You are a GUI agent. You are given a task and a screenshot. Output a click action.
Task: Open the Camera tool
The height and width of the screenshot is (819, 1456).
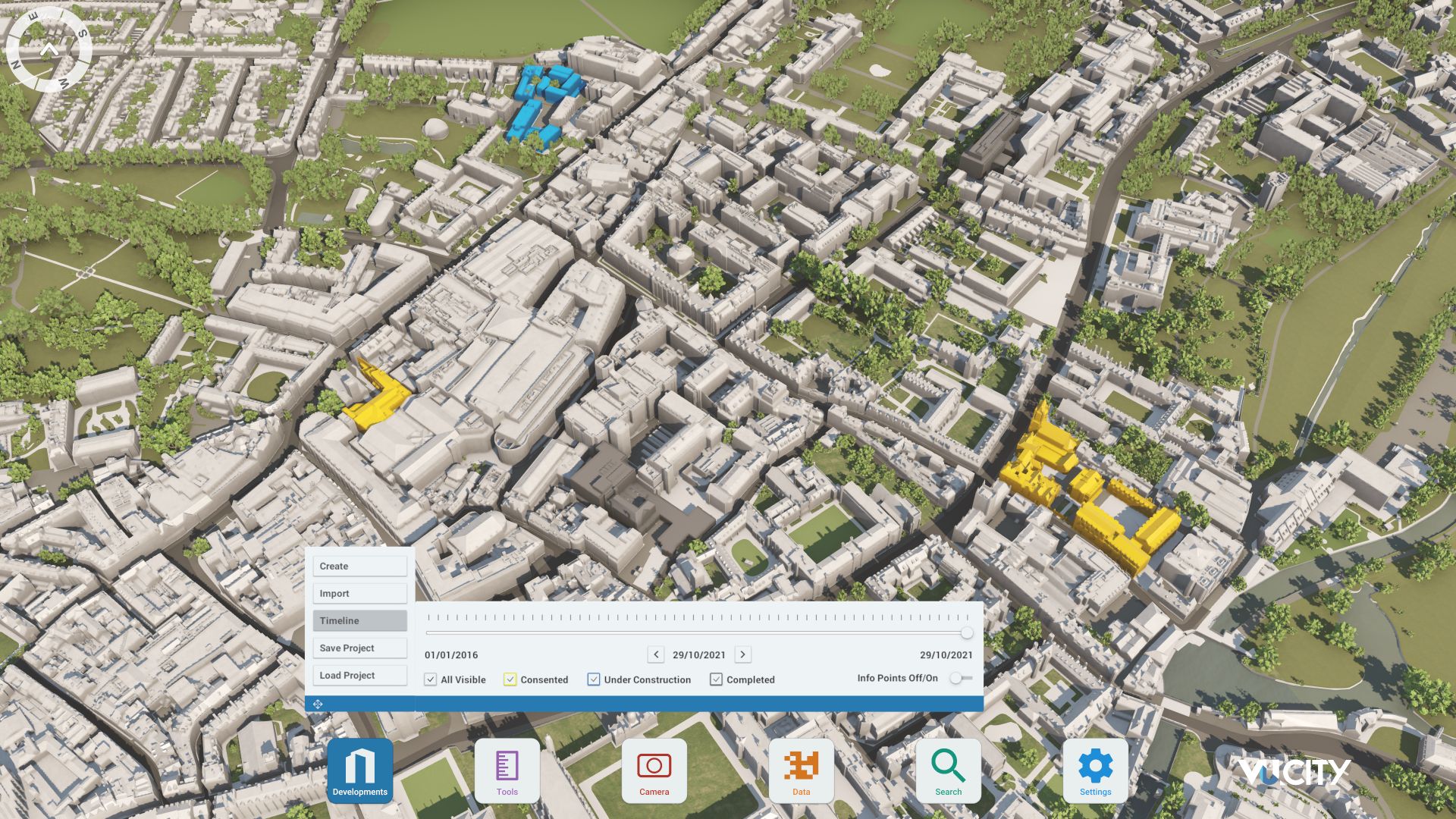[654, 770]
